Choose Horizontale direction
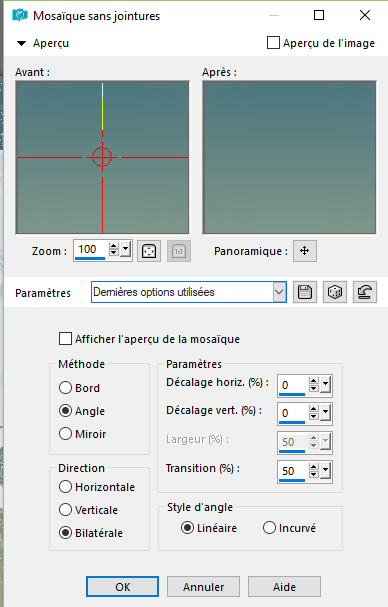The width and height of the screenshot is (388, 607). pos(65,487)
